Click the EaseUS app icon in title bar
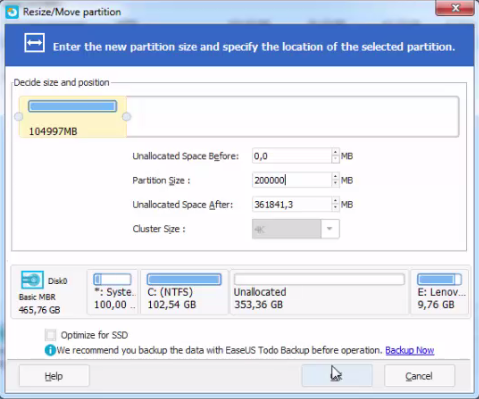This screenshot has height=399, width=479. (12, 12)
